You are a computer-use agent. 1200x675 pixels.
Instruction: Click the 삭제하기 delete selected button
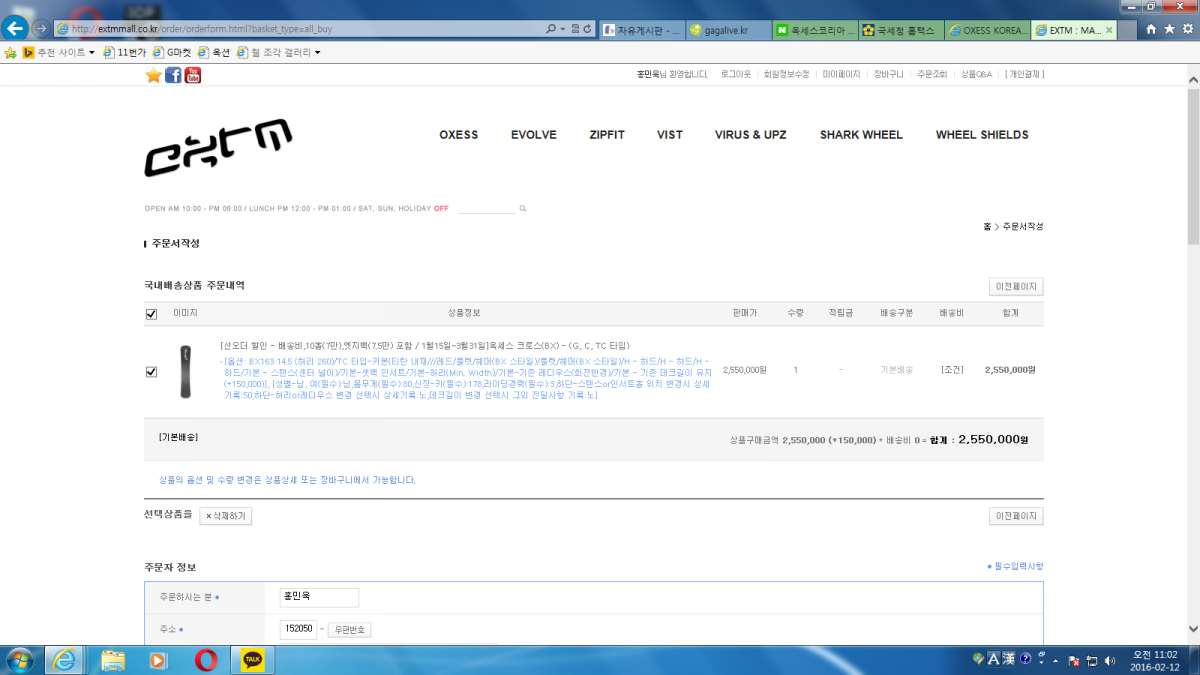point(224,516)
